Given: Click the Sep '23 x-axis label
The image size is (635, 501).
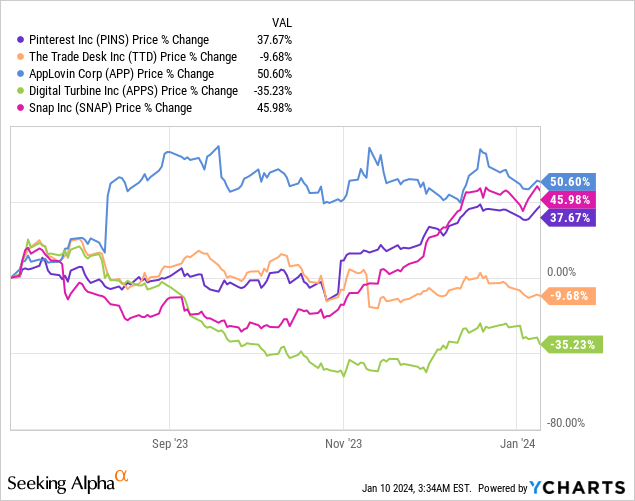Looking at the screenshot, I should pos(168,442).
